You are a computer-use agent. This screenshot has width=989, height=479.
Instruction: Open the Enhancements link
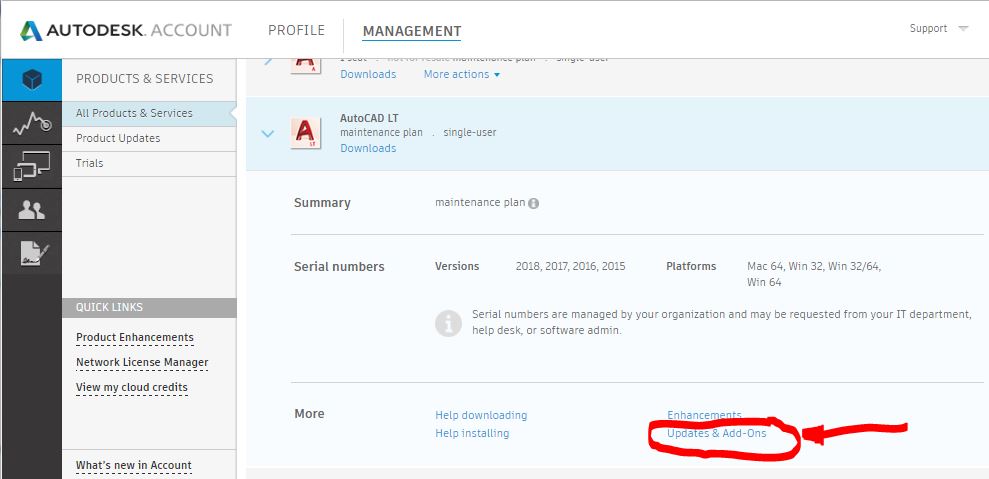[x=705, y=415]
